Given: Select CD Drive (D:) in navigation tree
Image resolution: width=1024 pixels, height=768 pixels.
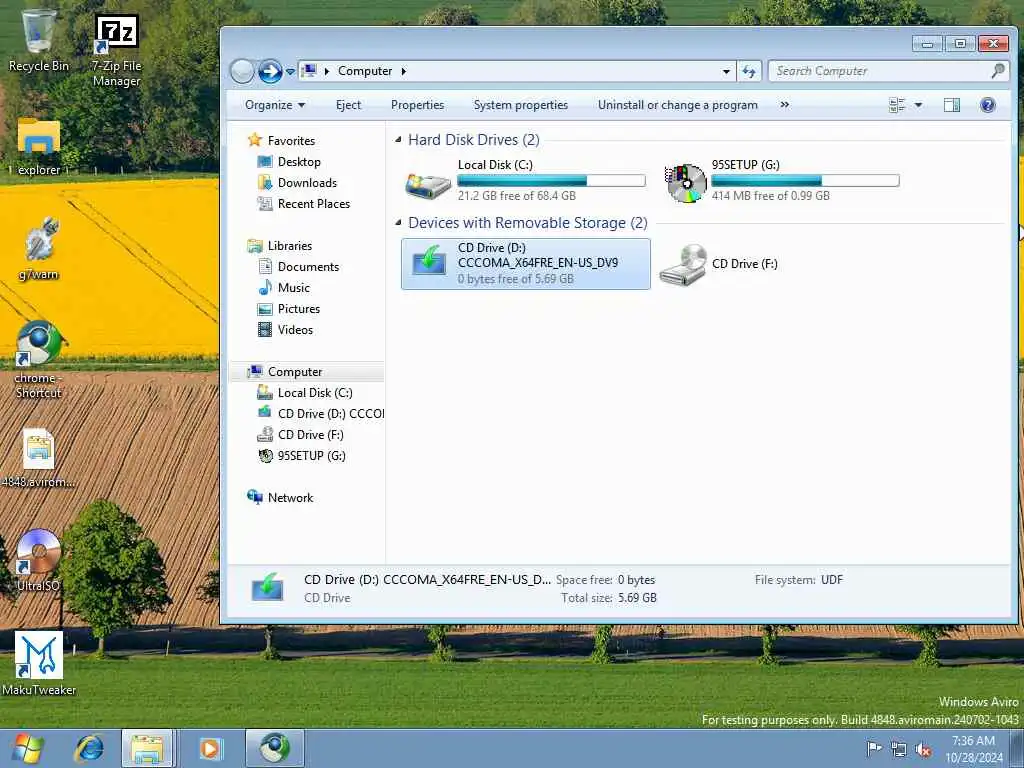Looking at the screenshot, I should 330,414.
